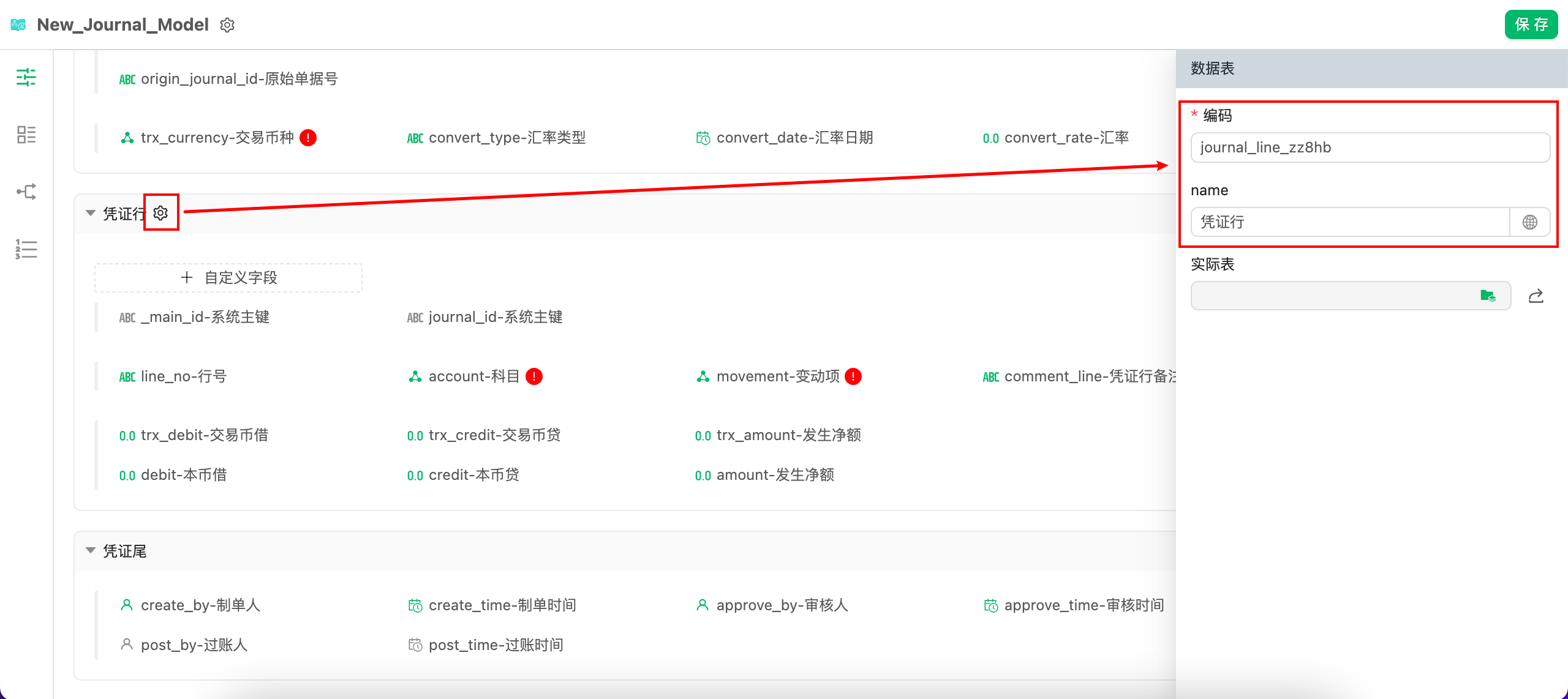Select the flow branch icon in sidebar
The height and width of the screenshot is (699, 1568).
point(26,192)
